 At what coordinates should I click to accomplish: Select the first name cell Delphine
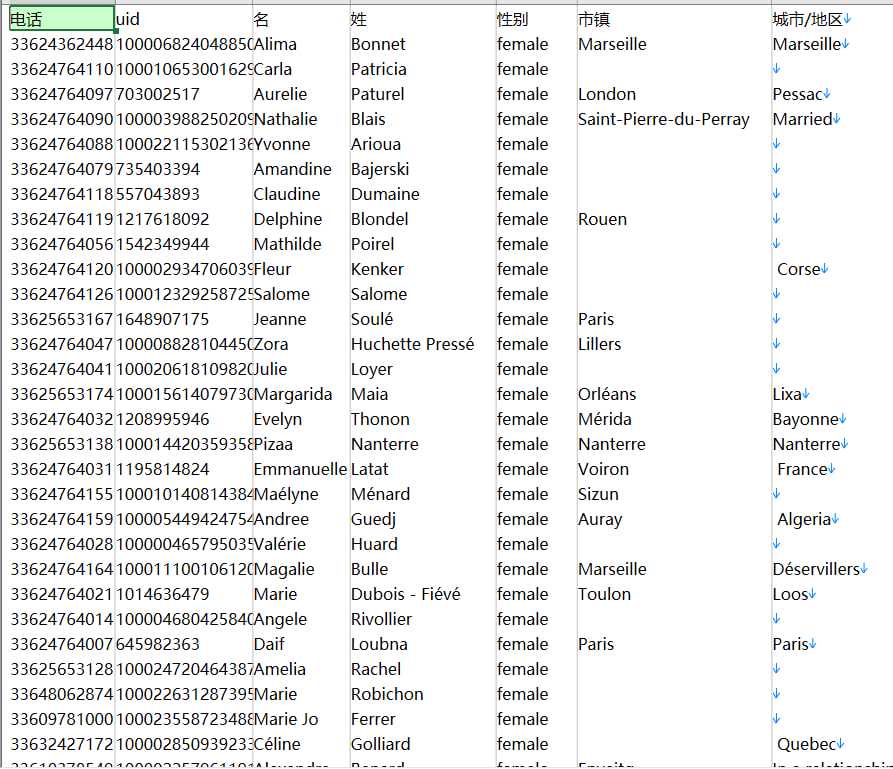coord(301,219)
